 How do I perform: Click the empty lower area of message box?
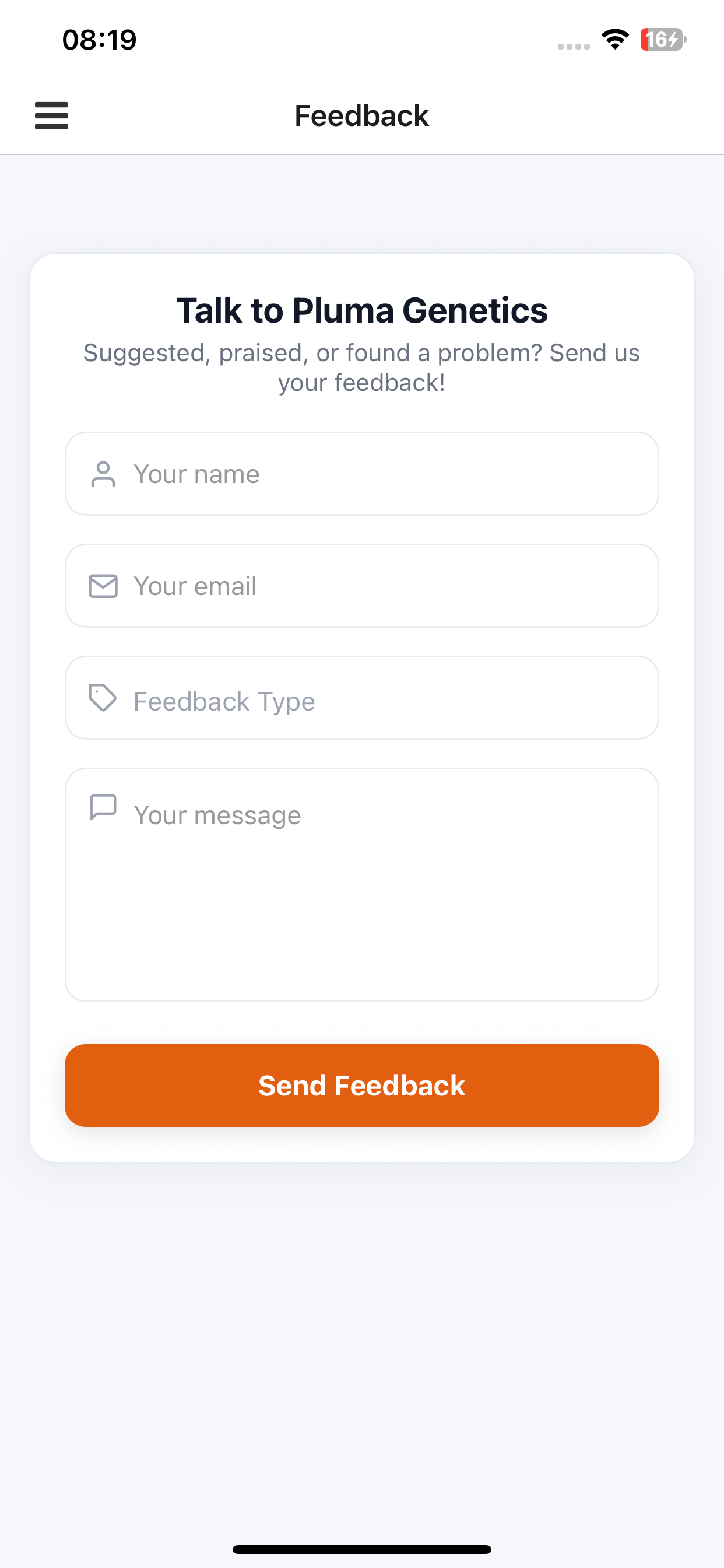pyautogui.click(x=362, y=937)
